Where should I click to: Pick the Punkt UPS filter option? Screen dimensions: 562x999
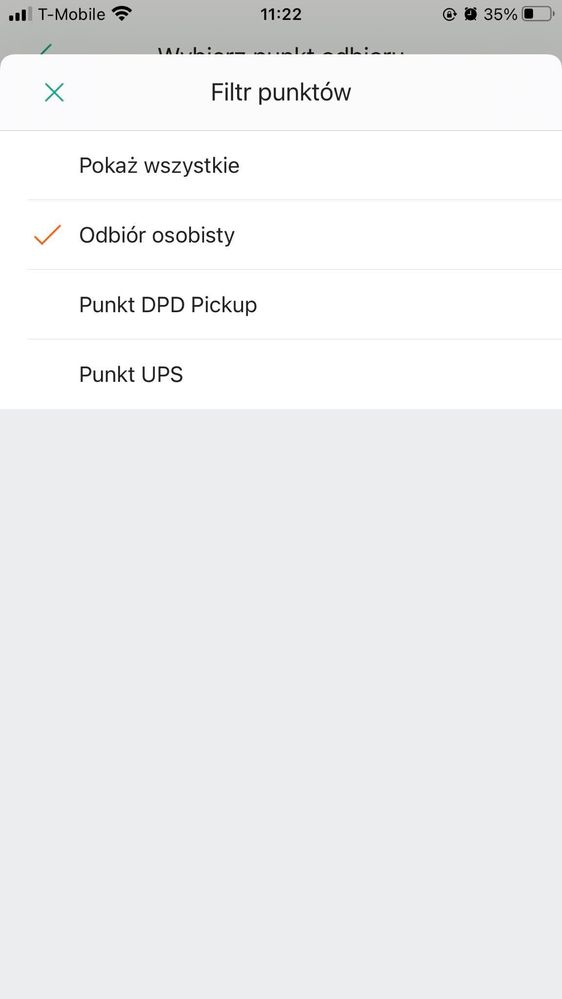pyautogui.click(x=281, y=374)
